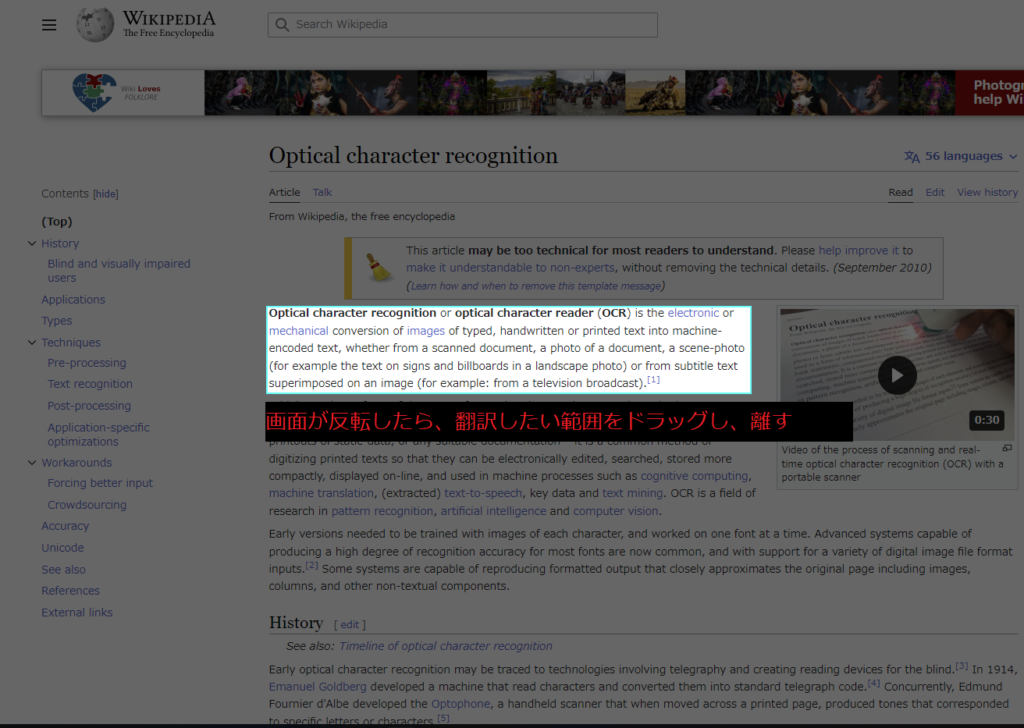This screenshot has height=728, width=1024.
Task: Go to Pre-processing in the contents
Action: coord(87,362)
